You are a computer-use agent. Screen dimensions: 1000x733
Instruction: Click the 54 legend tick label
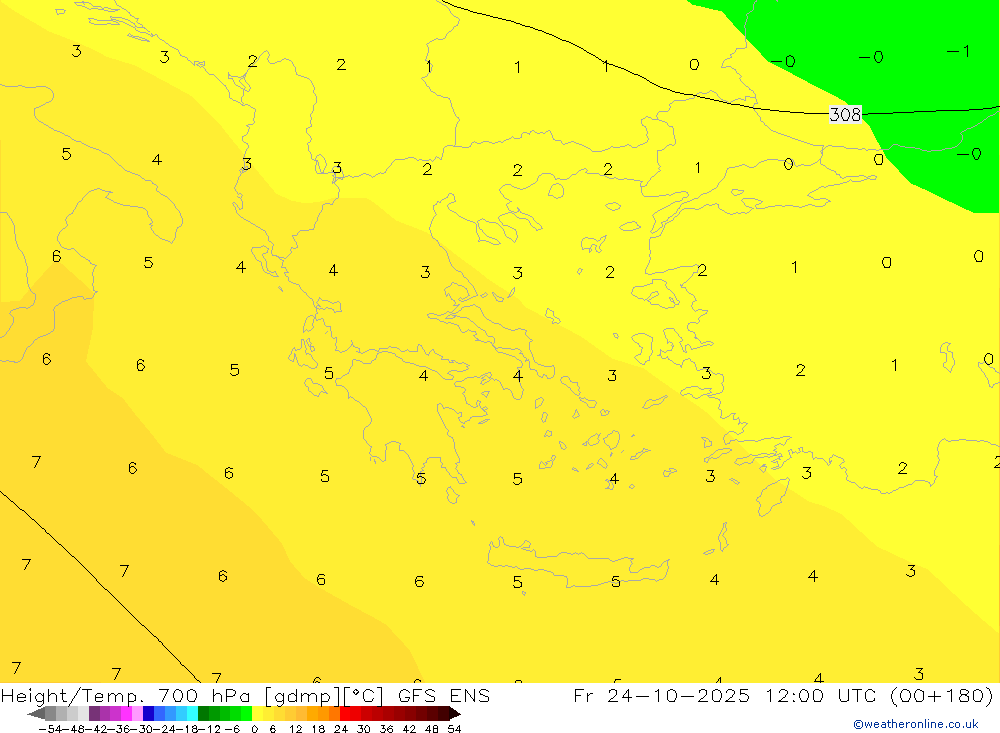tap(454, 729)
